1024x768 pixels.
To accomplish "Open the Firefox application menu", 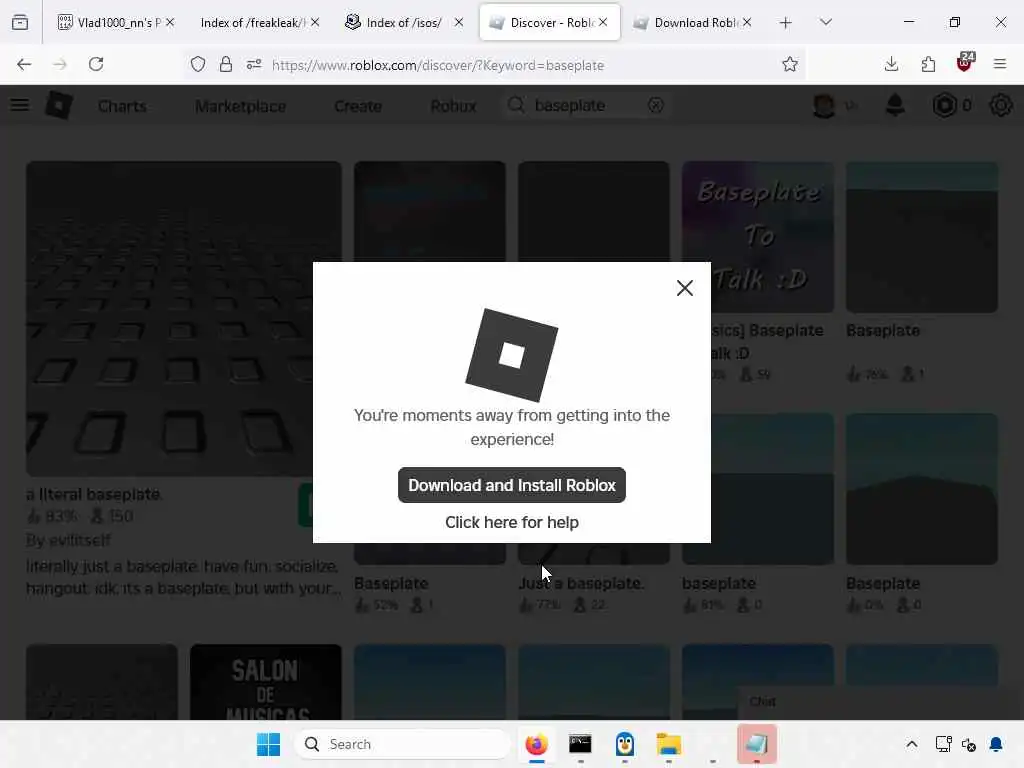I will (1000, 64).
